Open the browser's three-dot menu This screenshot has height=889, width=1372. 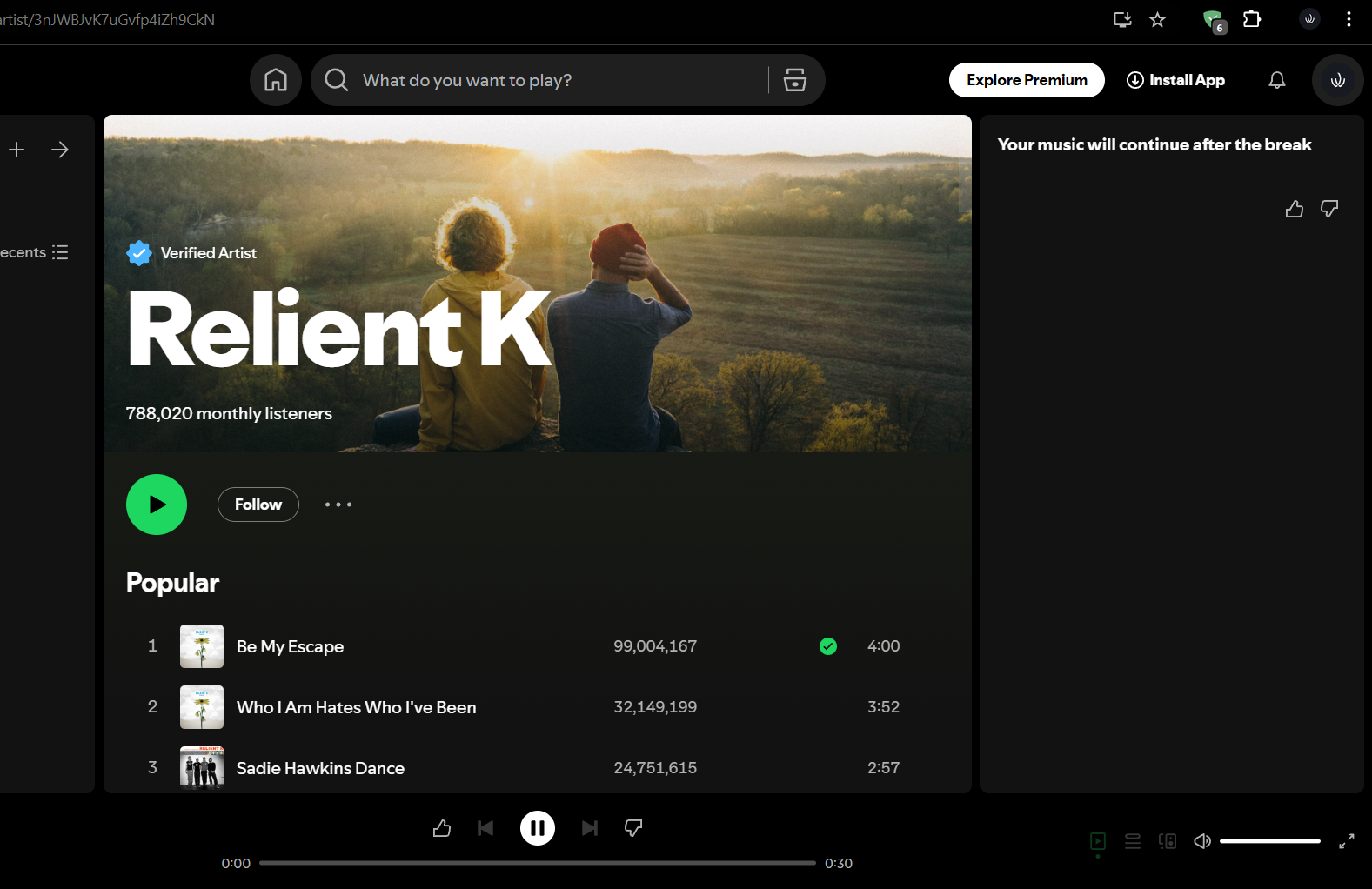(x=1349, y=19)
